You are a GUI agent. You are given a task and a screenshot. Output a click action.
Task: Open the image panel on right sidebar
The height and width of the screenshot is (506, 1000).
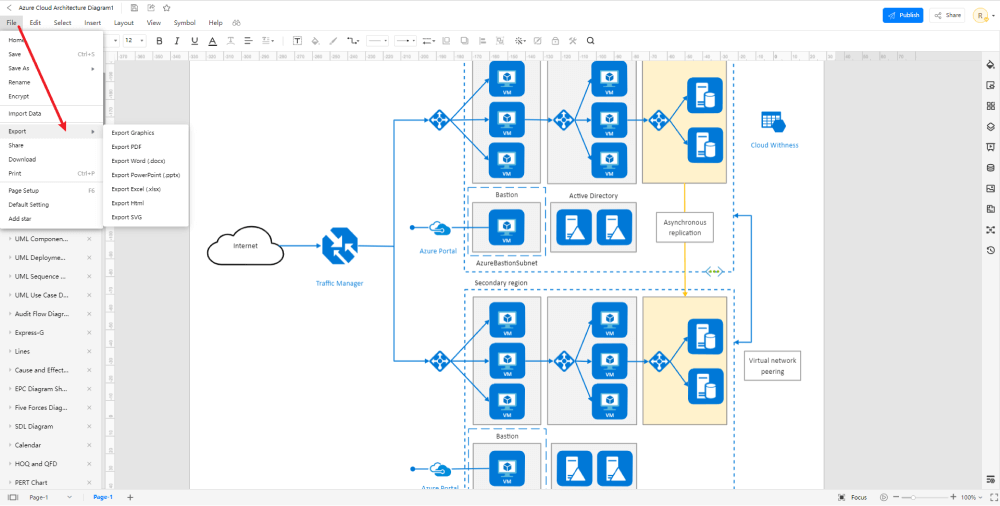point(990,188)
